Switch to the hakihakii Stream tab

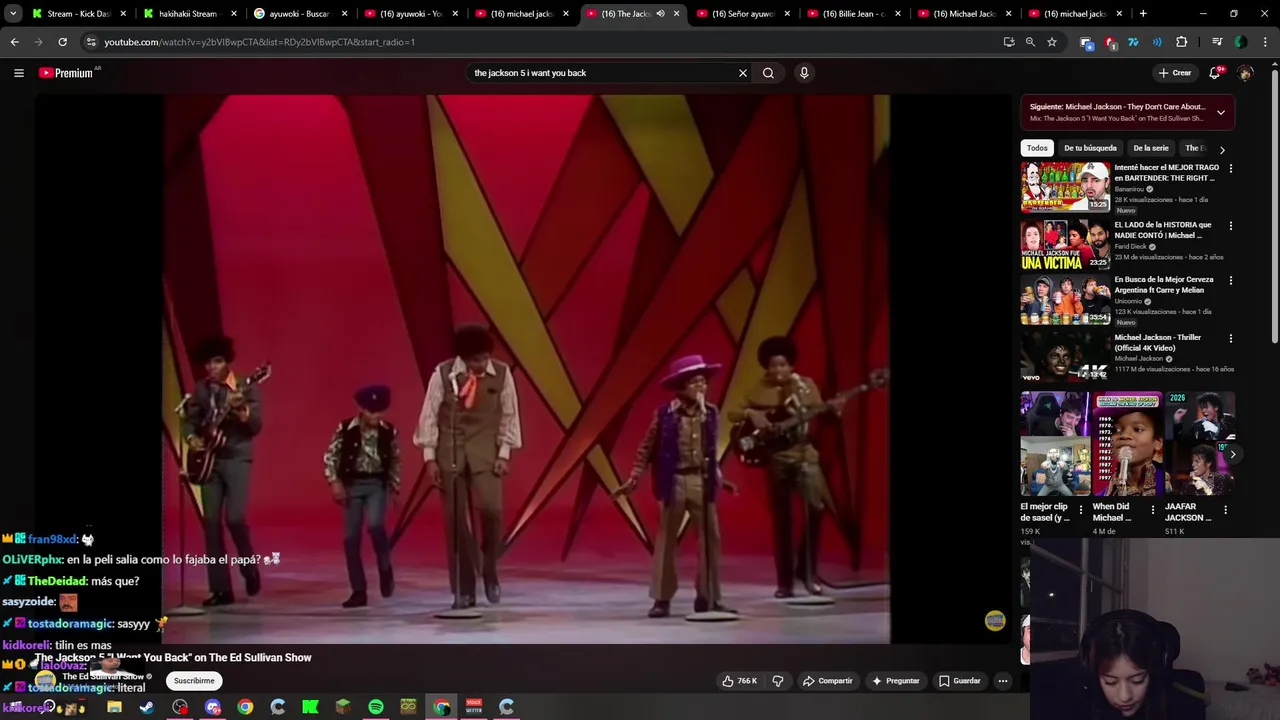[x=190, y=14]
